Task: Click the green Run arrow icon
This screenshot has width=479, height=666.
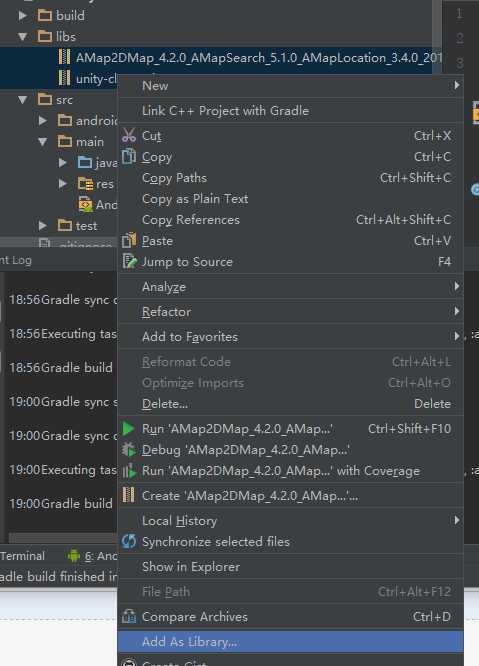Action: click(x=128, y=428)
